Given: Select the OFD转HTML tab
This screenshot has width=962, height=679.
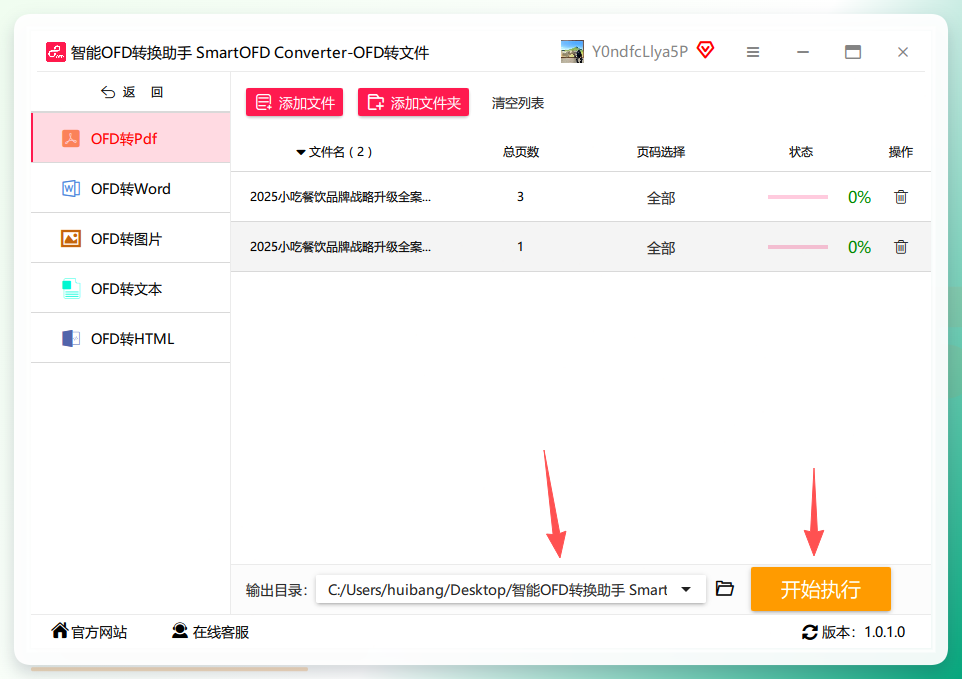Looking at the screenshot, I should [131, 339].
